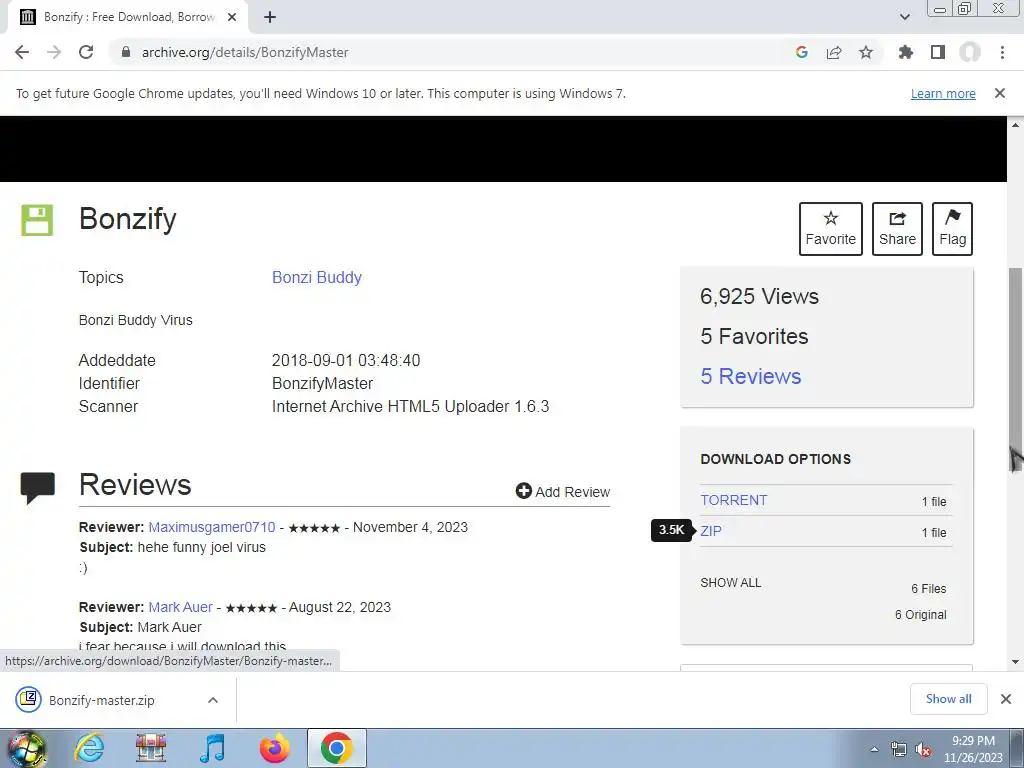The image size is (1024, 768).
Task: Expand the tab search dropdown arrow
Action: tap(904, 17)
